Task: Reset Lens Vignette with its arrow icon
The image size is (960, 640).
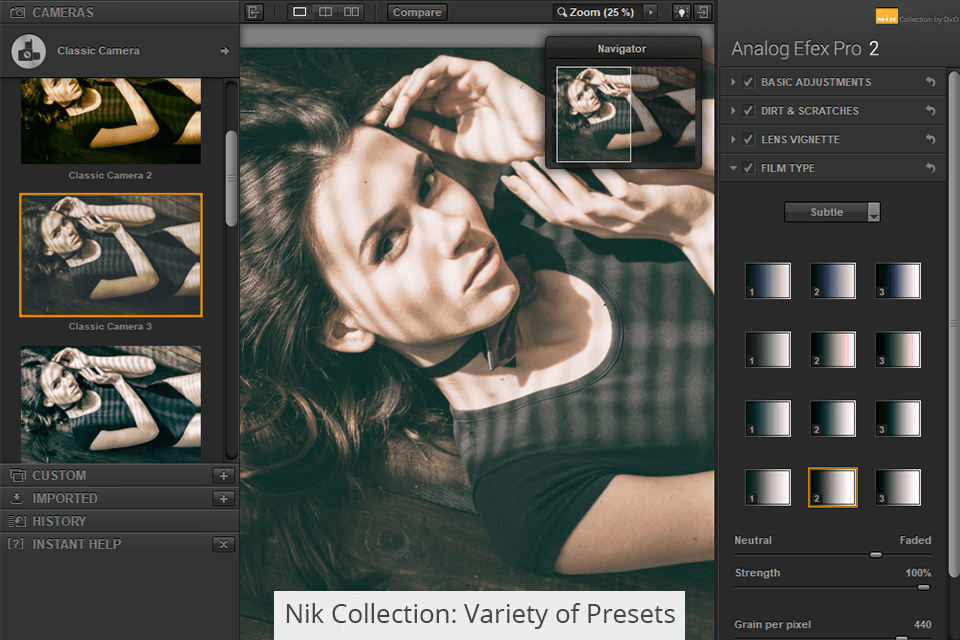Action: tap(931, 140)
